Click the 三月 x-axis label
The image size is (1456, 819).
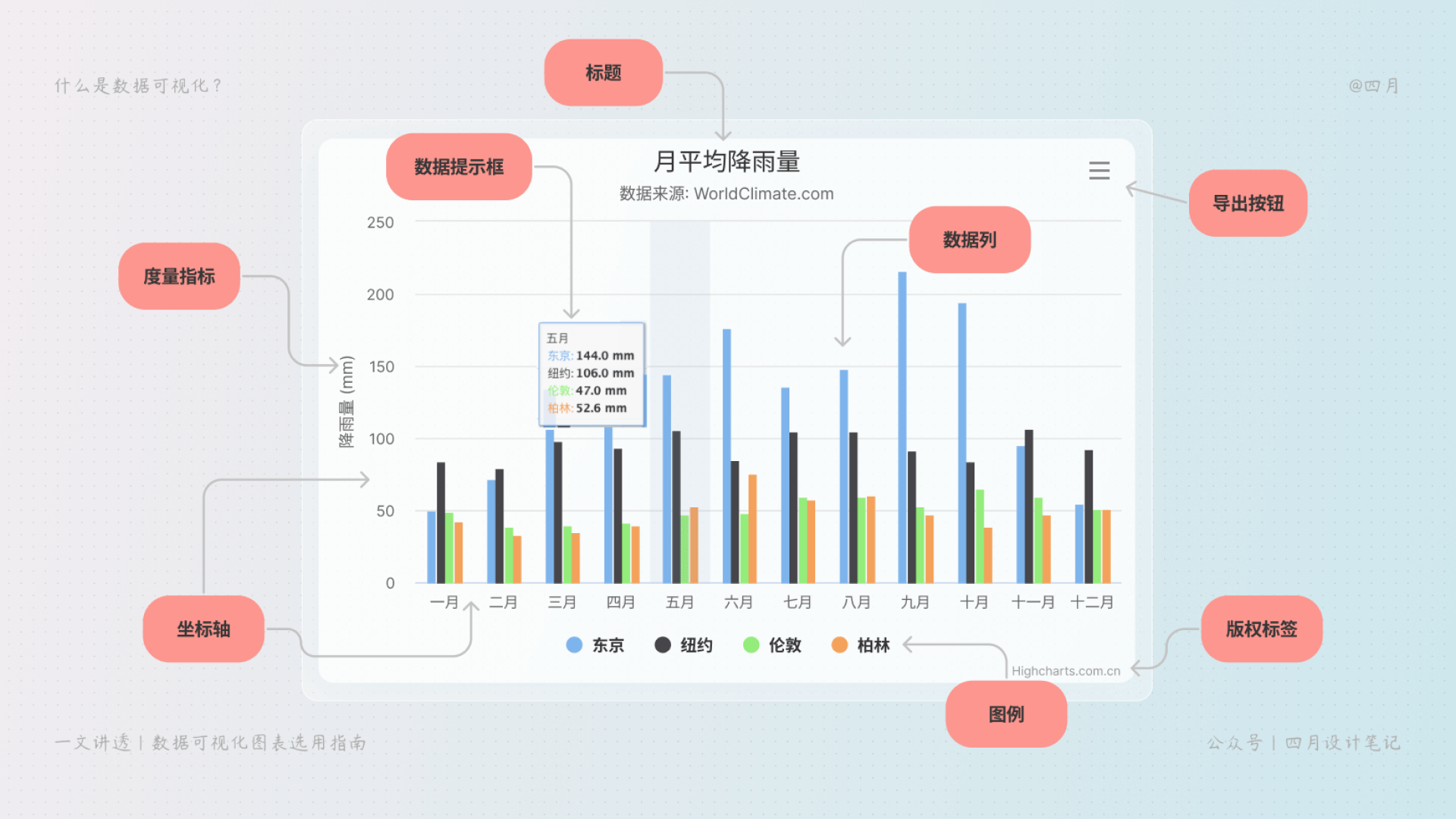[562, 603]
